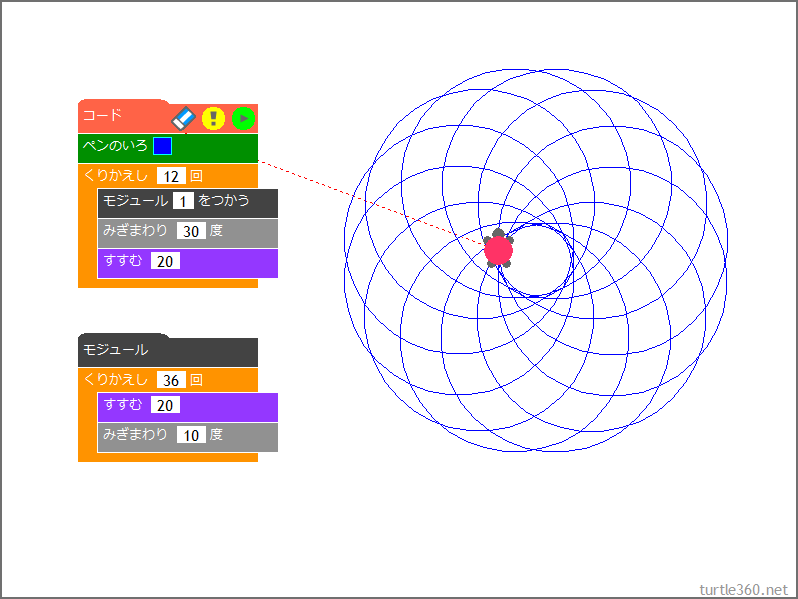Click the eraser icon in code header
This screenshot has width=798, height=599.
pos(183,118)
